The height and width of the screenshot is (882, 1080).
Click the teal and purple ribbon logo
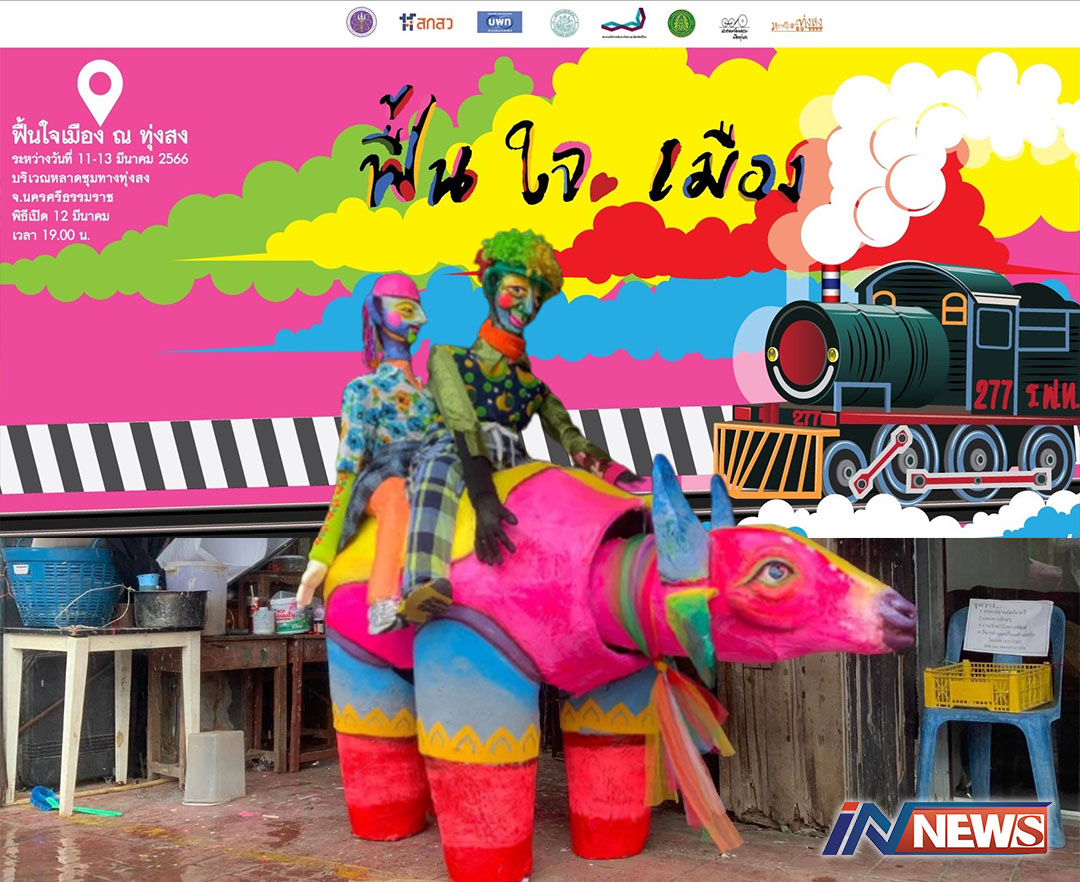pyautogui.click(x=622, y=22)
